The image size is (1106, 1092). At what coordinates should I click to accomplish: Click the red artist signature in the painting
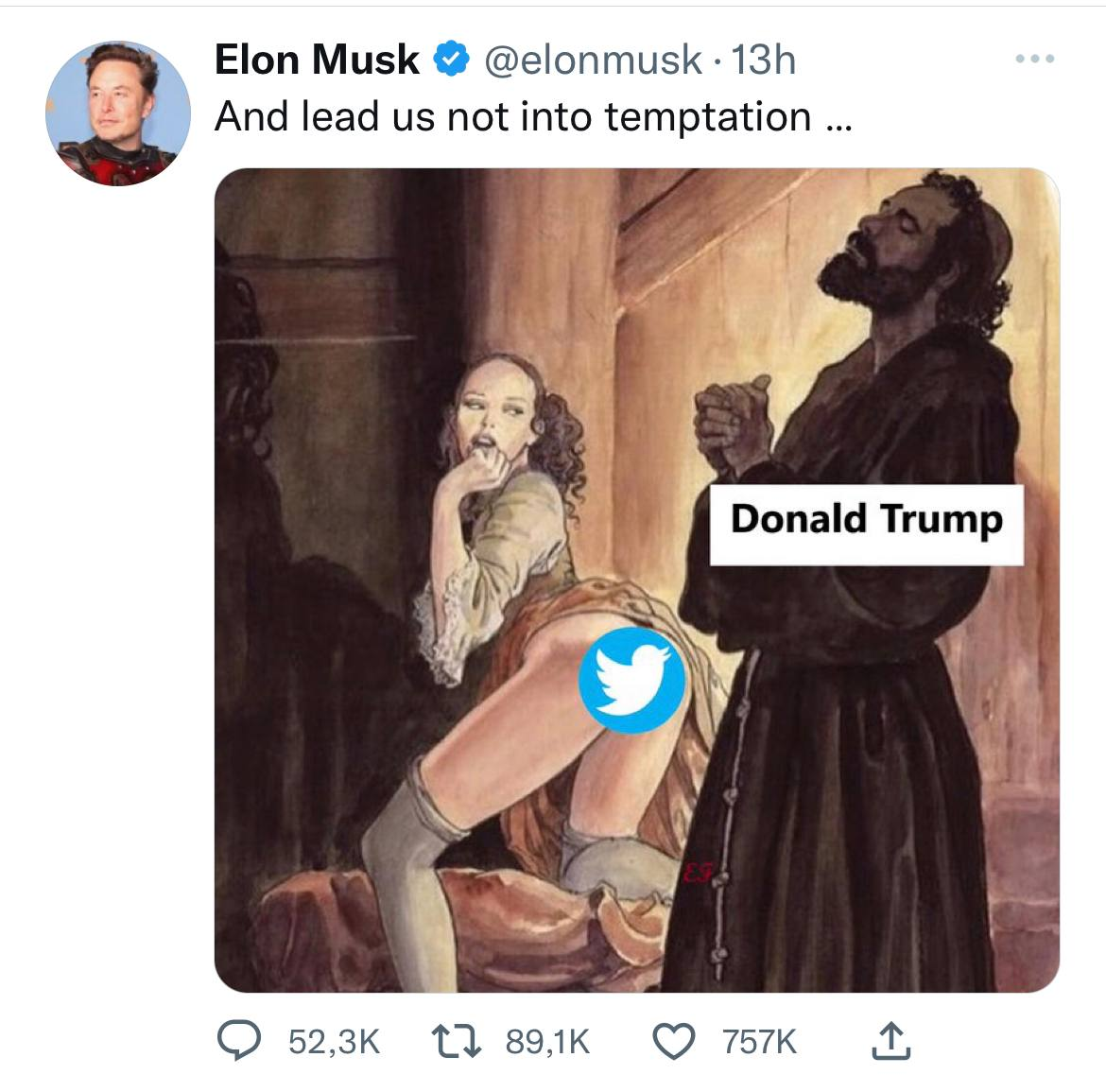[699, 871]
